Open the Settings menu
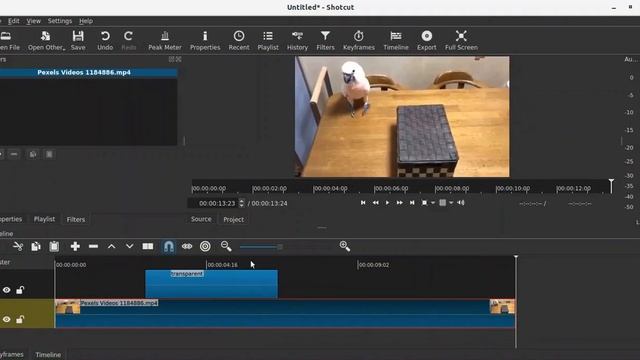The height and width of the screenshot is (360, 640). point(60,21)
